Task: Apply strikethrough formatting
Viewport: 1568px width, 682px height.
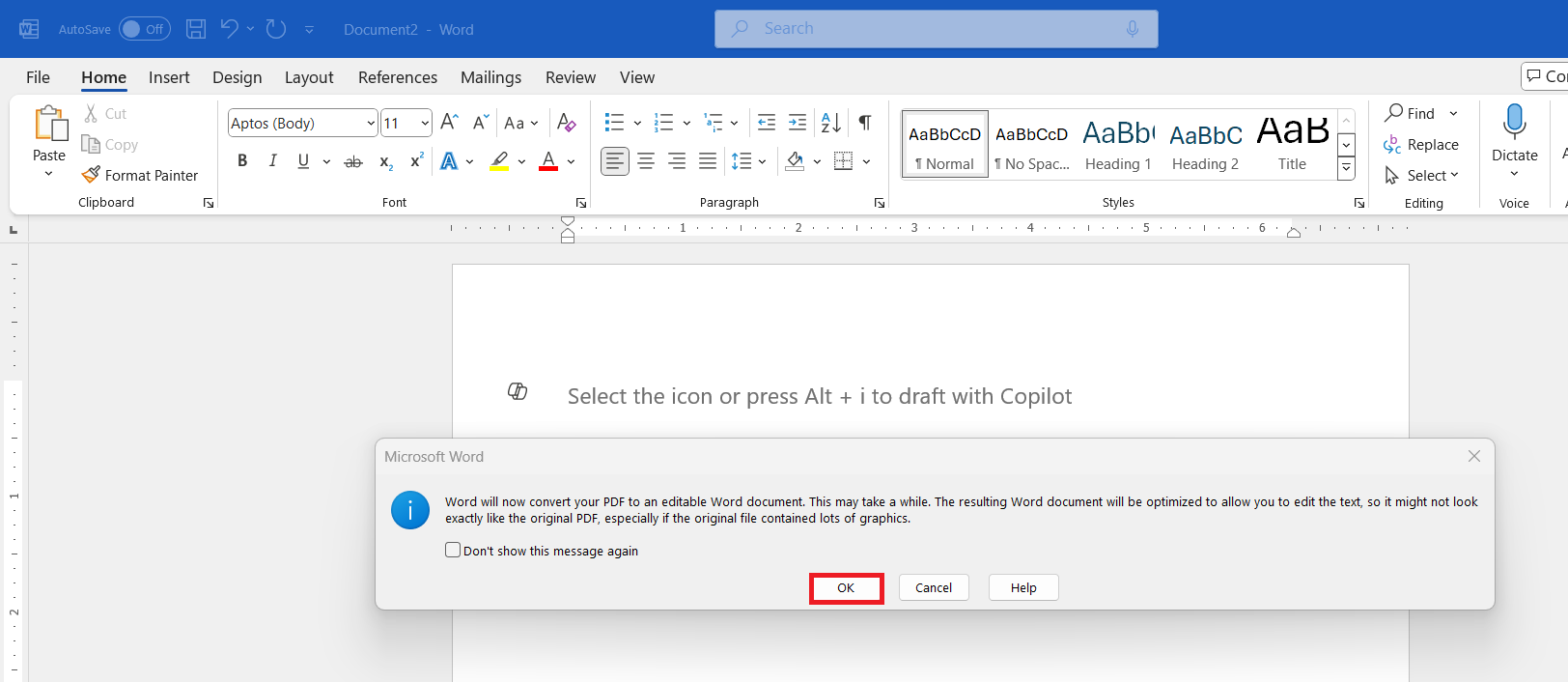Action: pyautogui.click(x=353, y=161)
